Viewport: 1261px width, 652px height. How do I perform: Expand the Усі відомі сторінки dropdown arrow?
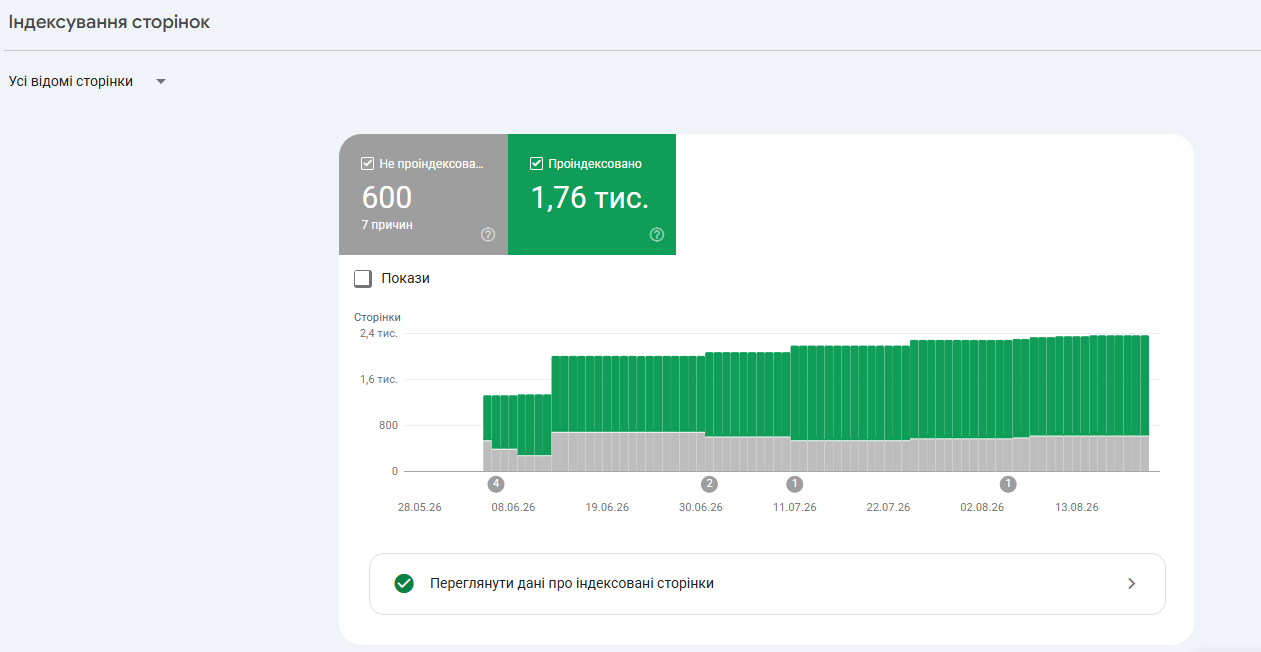click(x=161, y=81)
